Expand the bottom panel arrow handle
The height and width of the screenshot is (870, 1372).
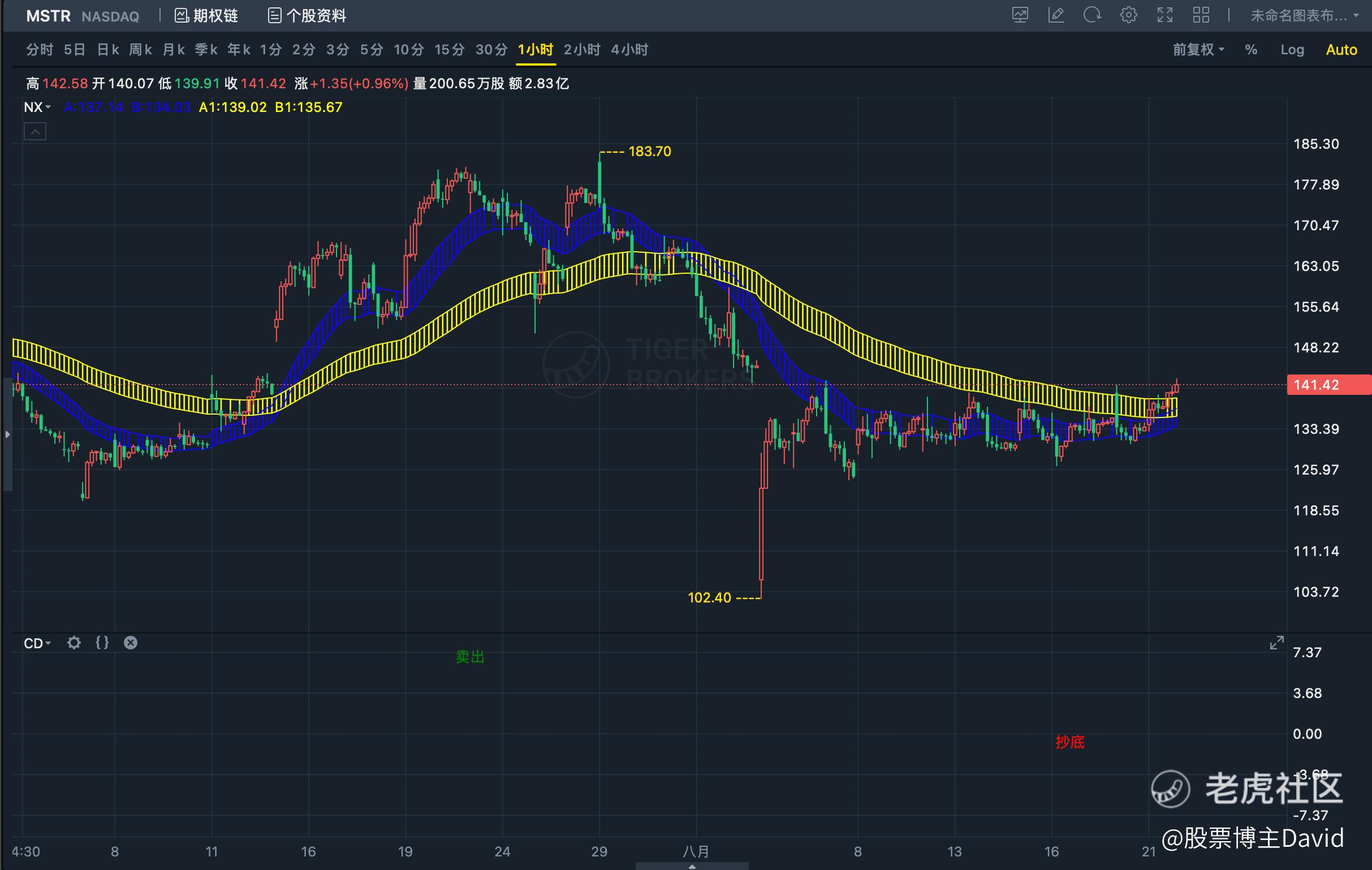coord(692,866)
